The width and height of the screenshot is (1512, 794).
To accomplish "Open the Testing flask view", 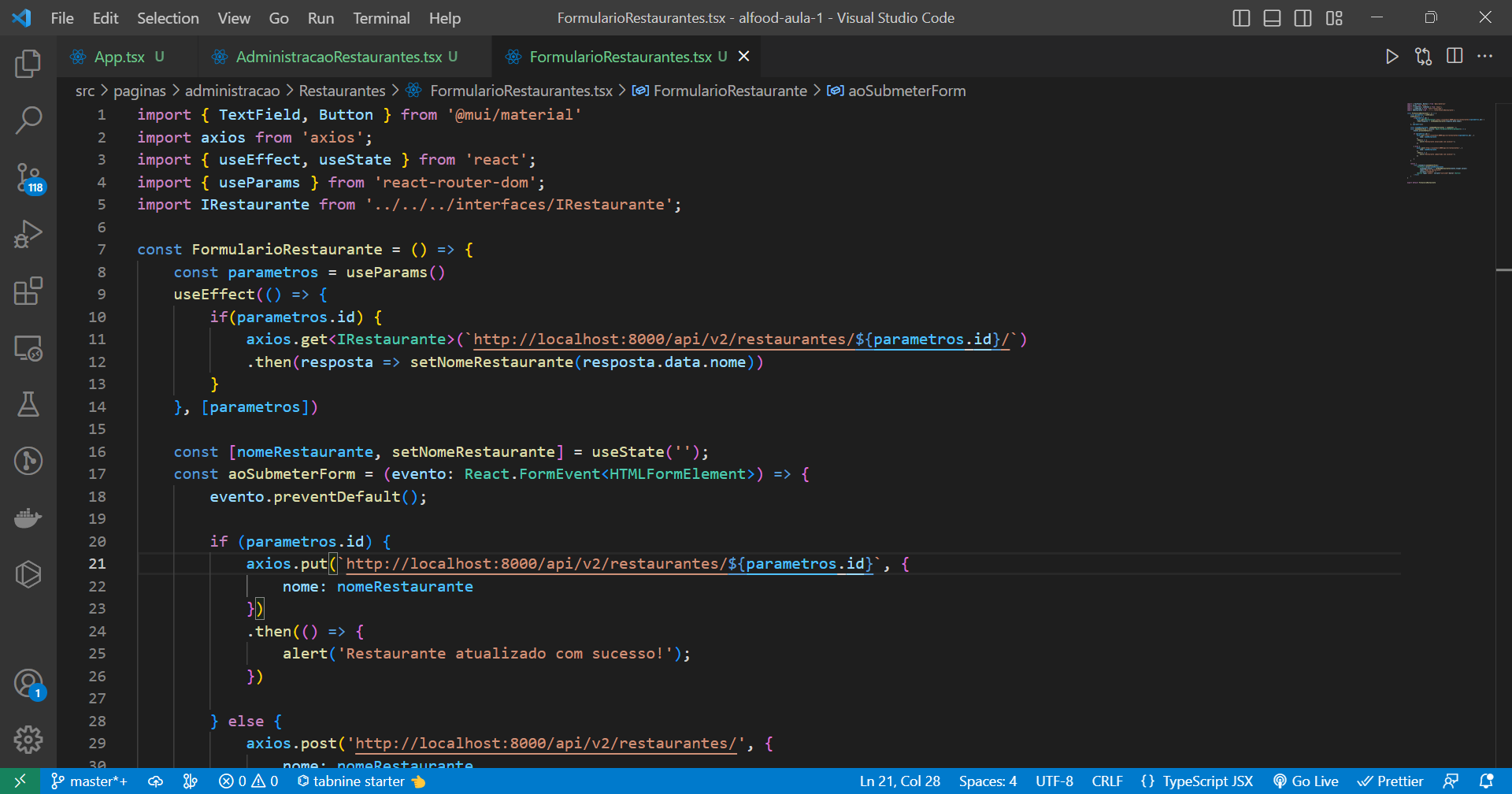I will click(28, 404).
